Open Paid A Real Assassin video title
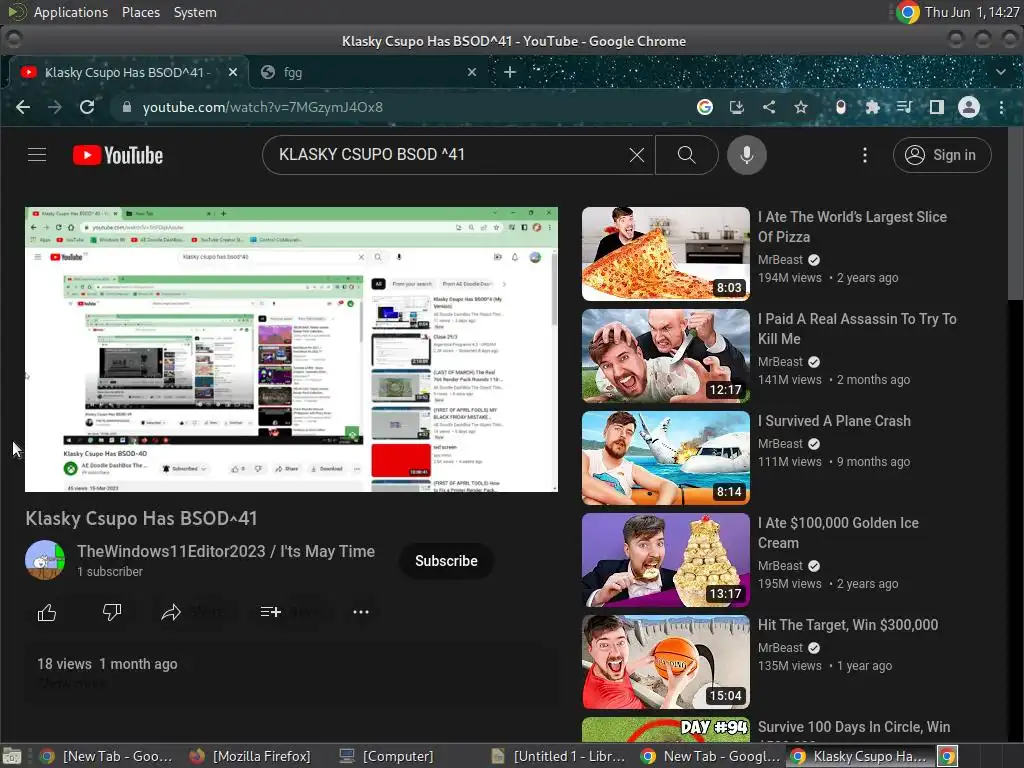1024x768 pixels. [857, 328]
